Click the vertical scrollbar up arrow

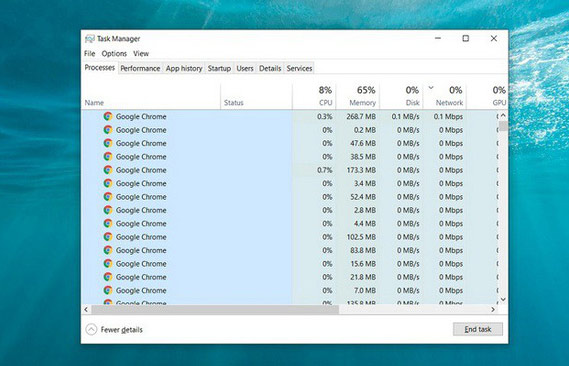(x=503, y=116)
